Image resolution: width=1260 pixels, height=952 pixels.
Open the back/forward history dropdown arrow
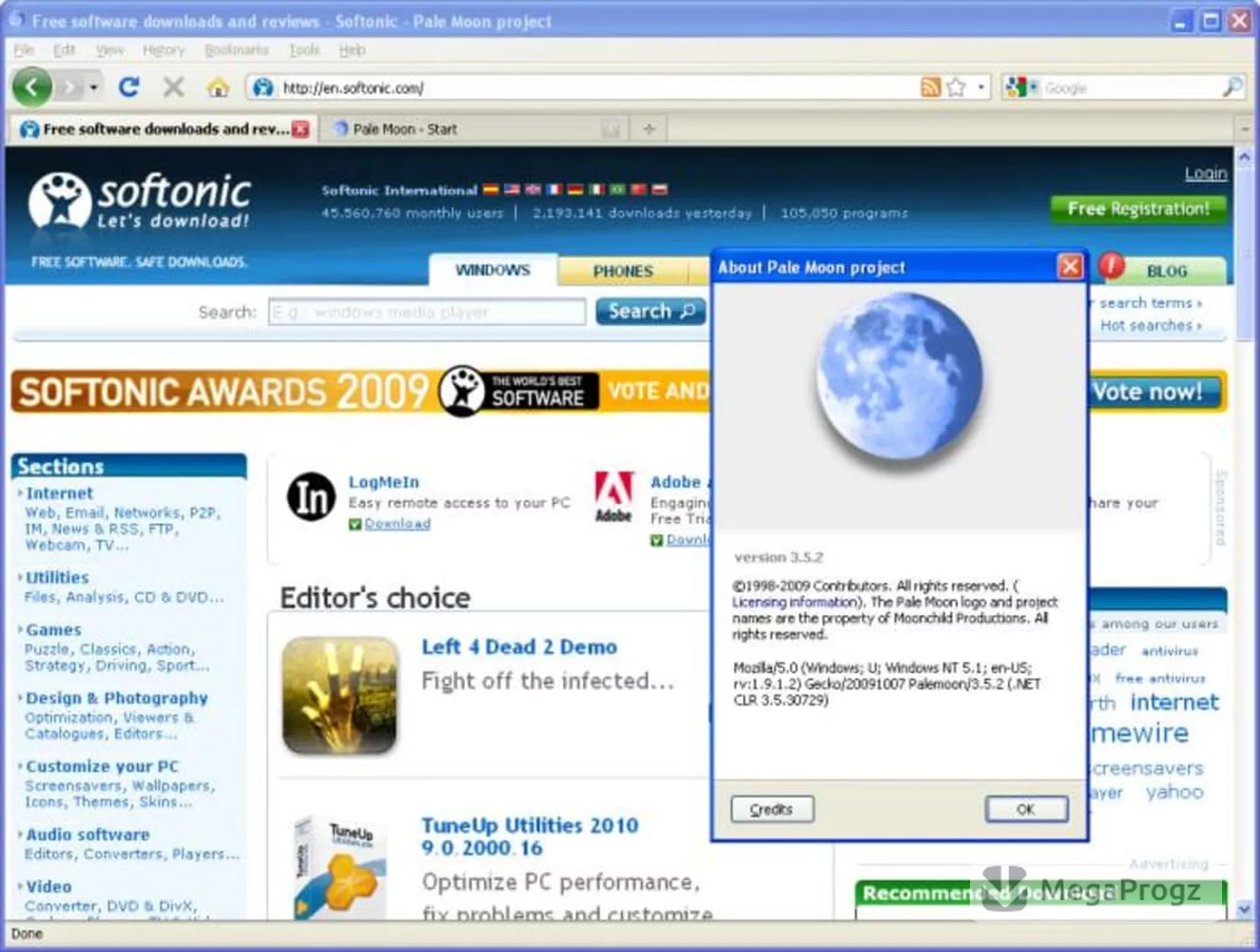coord(94,87)
